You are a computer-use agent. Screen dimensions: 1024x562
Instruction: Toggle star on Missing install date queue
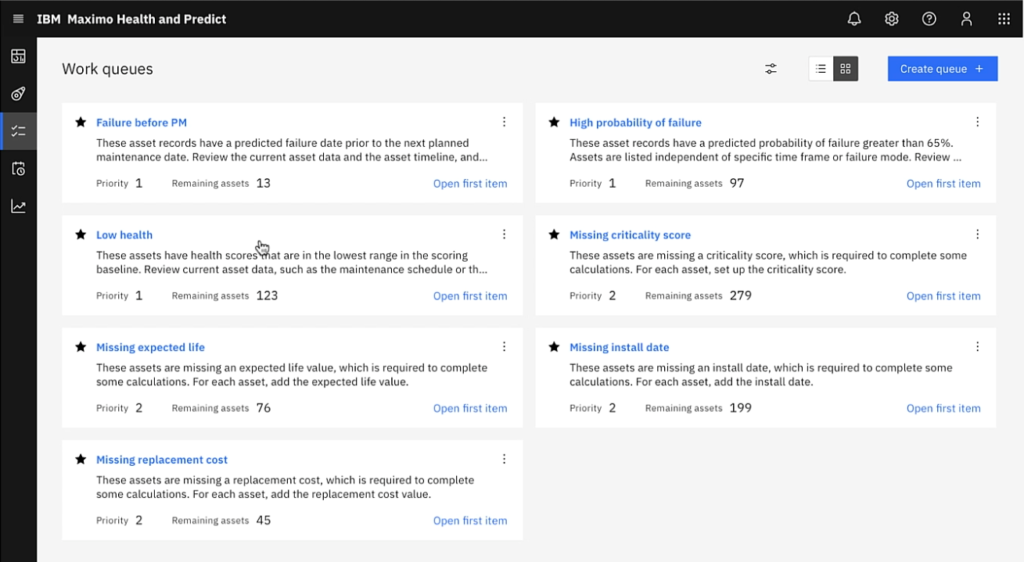coord(553,347)
